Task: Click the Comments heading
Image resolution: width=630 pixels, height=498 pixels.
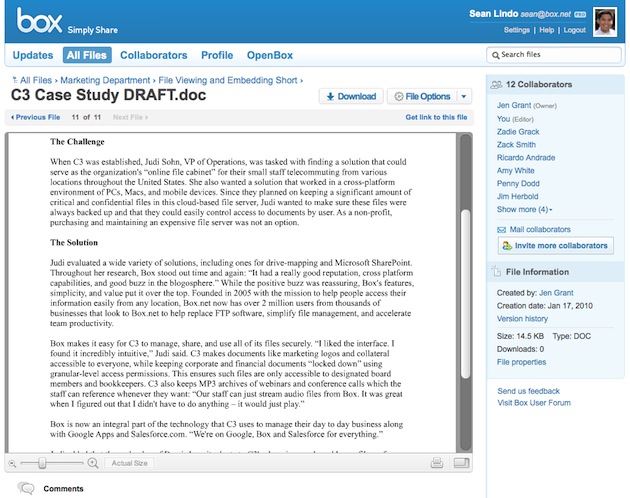Action: click(63, 488)
